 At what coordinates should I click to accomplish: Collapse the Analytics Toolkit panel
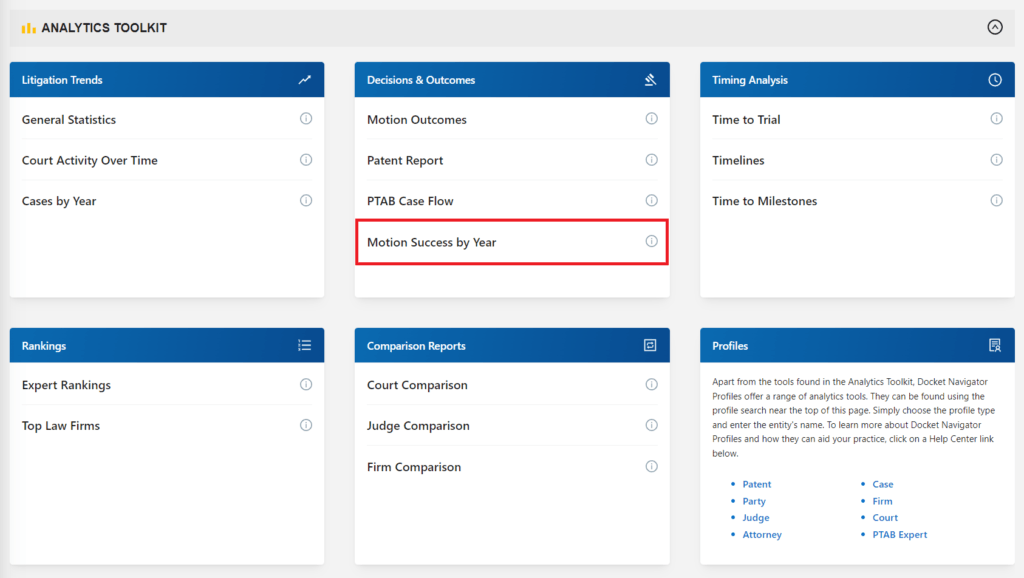[x=995, y=27]
